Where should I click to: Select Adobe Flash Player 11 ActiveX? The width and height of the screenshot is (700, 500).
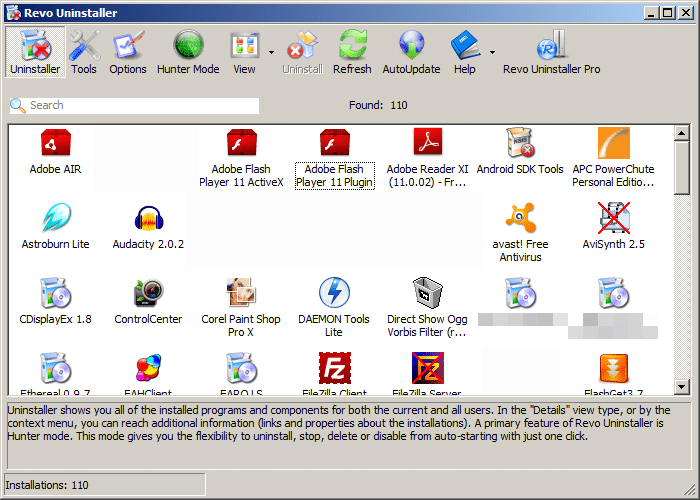241,158
